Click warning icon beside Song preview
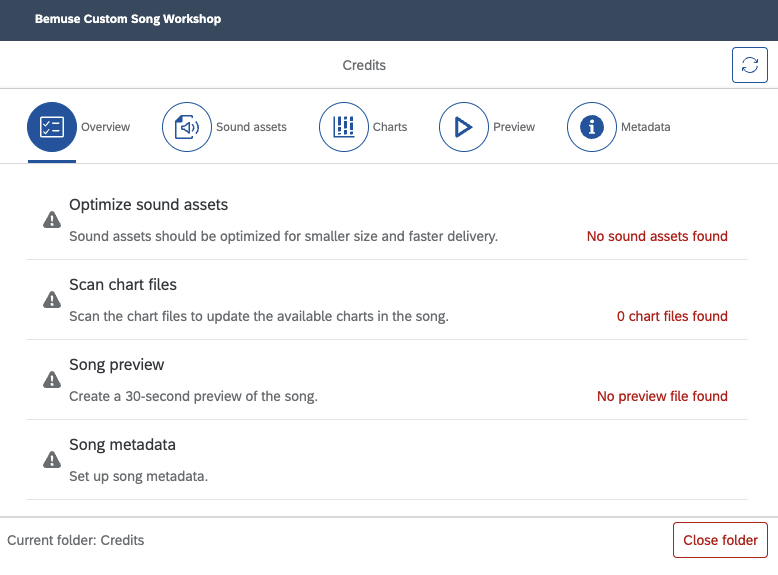 [x=52, y=380]
